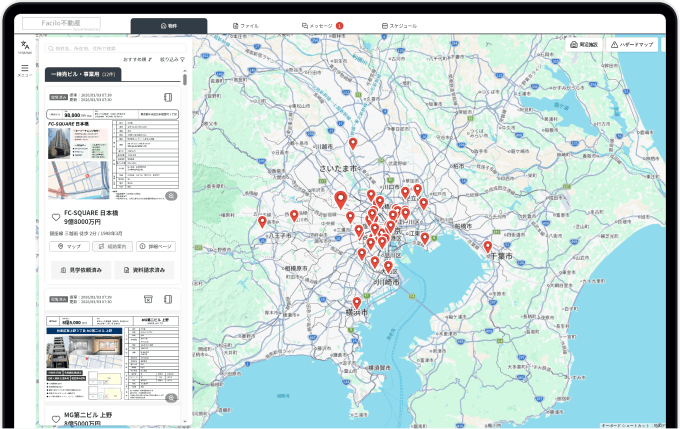Click the map pin at 横浜市
The image size is (680, 429).
tap(357, 303)
